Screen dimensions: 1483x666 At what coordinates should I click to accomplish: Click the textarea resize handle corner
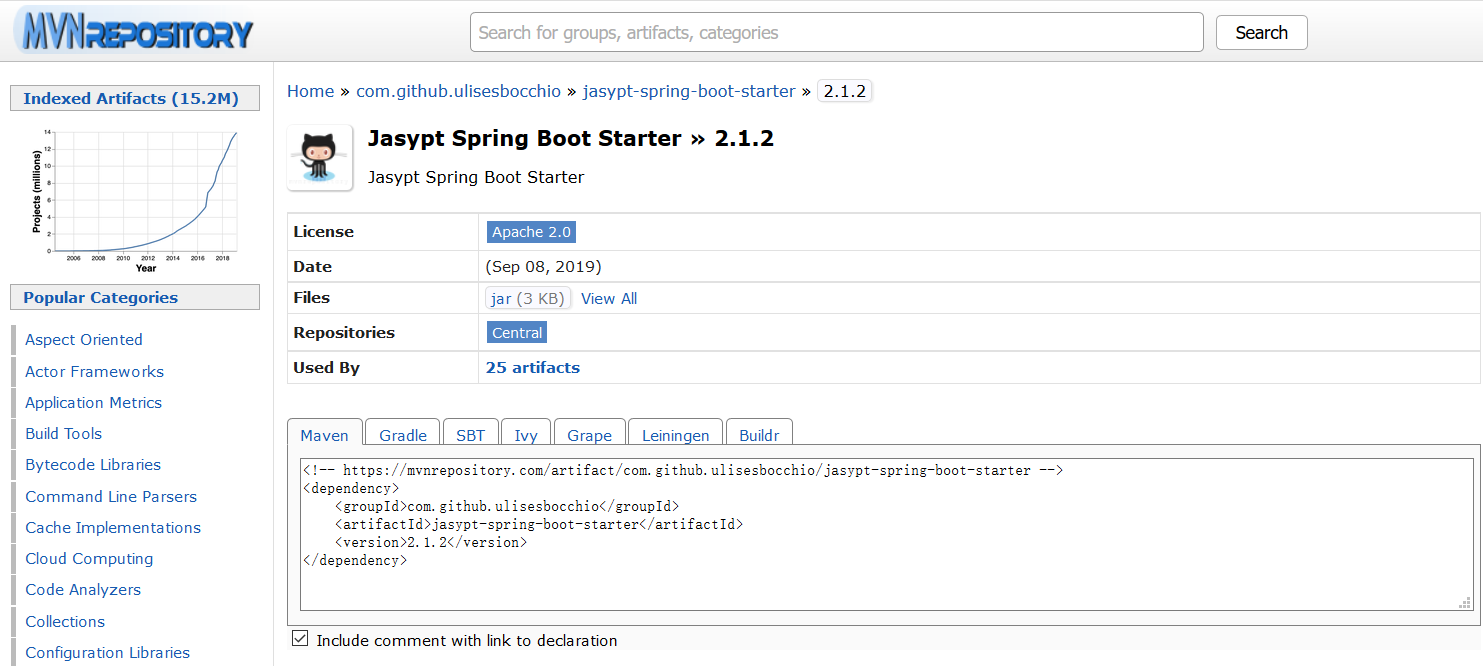pyautogui.click(x=1466, y=603)
